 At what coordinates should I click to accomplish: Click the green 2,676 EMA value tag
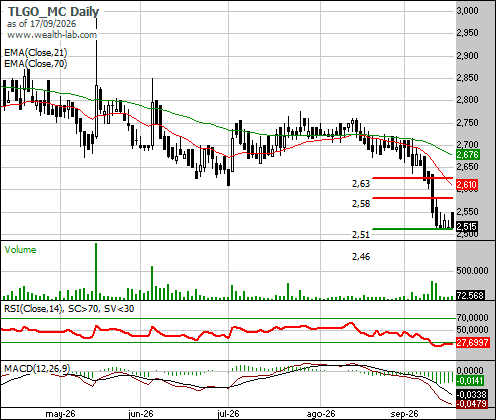pyautogui.click(x=468, y=155)
